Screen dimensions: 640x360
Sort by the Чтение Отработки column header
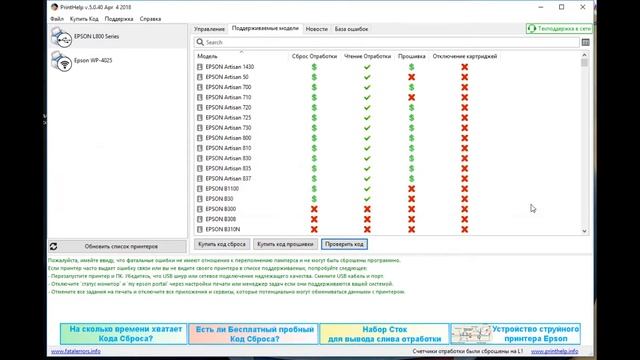coord(367,56)
